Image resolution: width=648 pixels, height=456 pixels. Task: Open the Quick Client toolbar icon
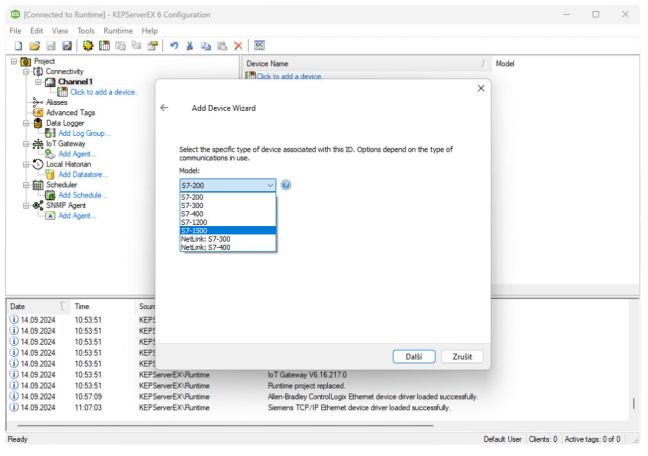260,45
